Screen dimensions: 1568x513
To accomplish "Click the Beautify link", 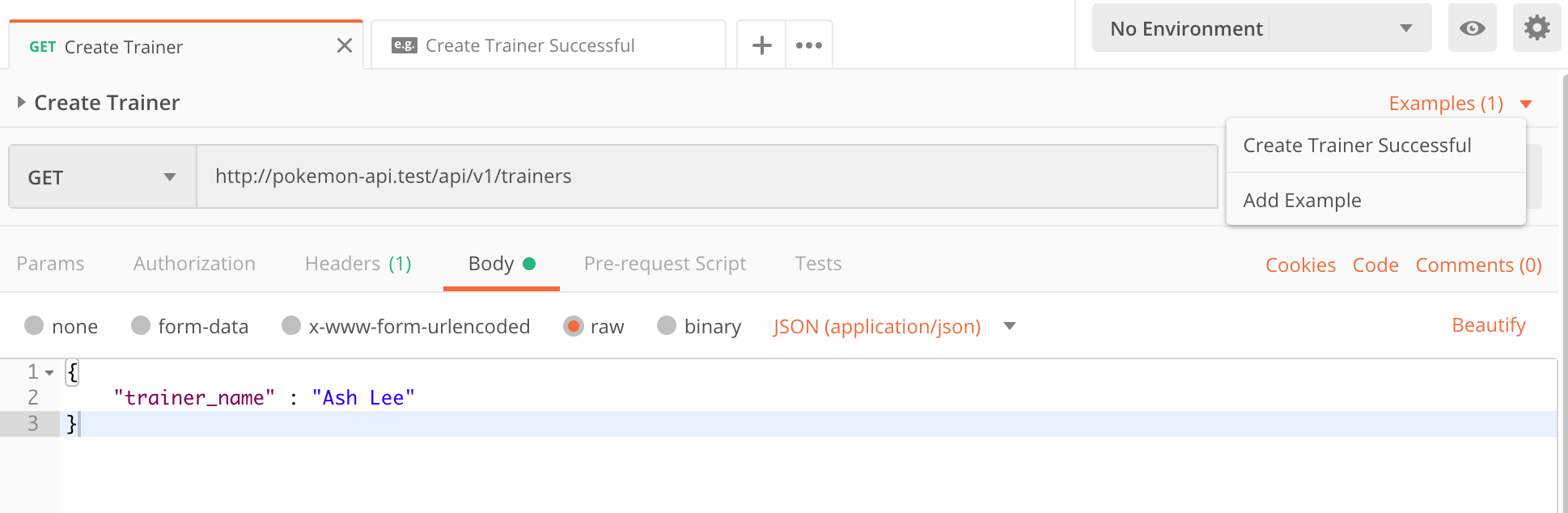I will (1488, 325).
